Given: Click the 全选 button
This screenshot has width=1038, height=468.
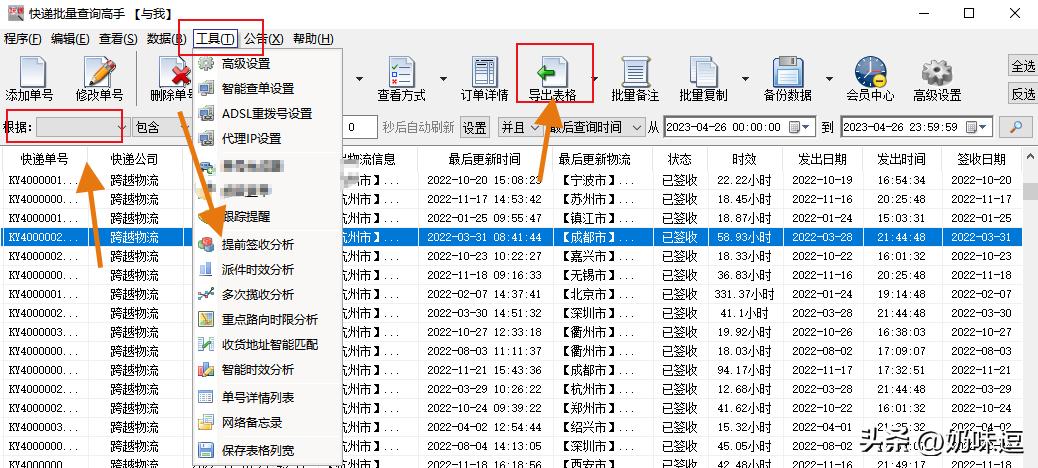Looking at the screenshot, I should [1023, 66].
